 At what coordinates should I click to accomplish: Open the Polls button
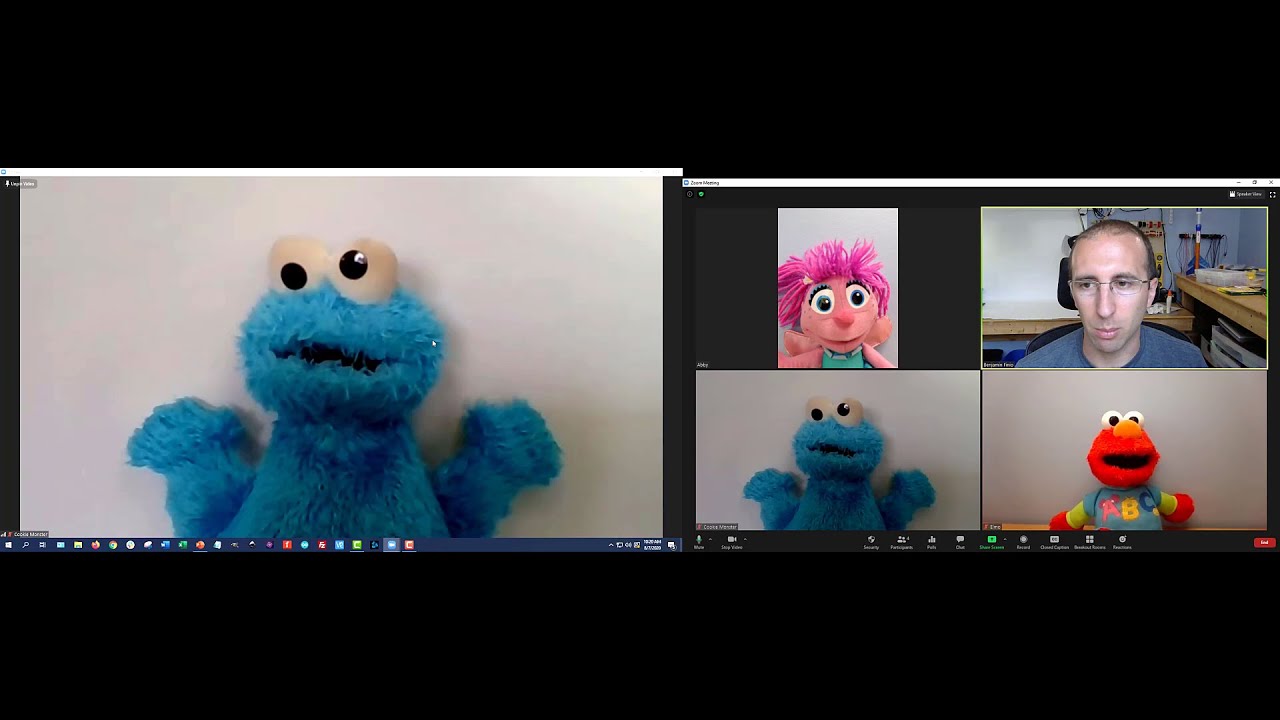pyautogui.click(x=932, y=541)
